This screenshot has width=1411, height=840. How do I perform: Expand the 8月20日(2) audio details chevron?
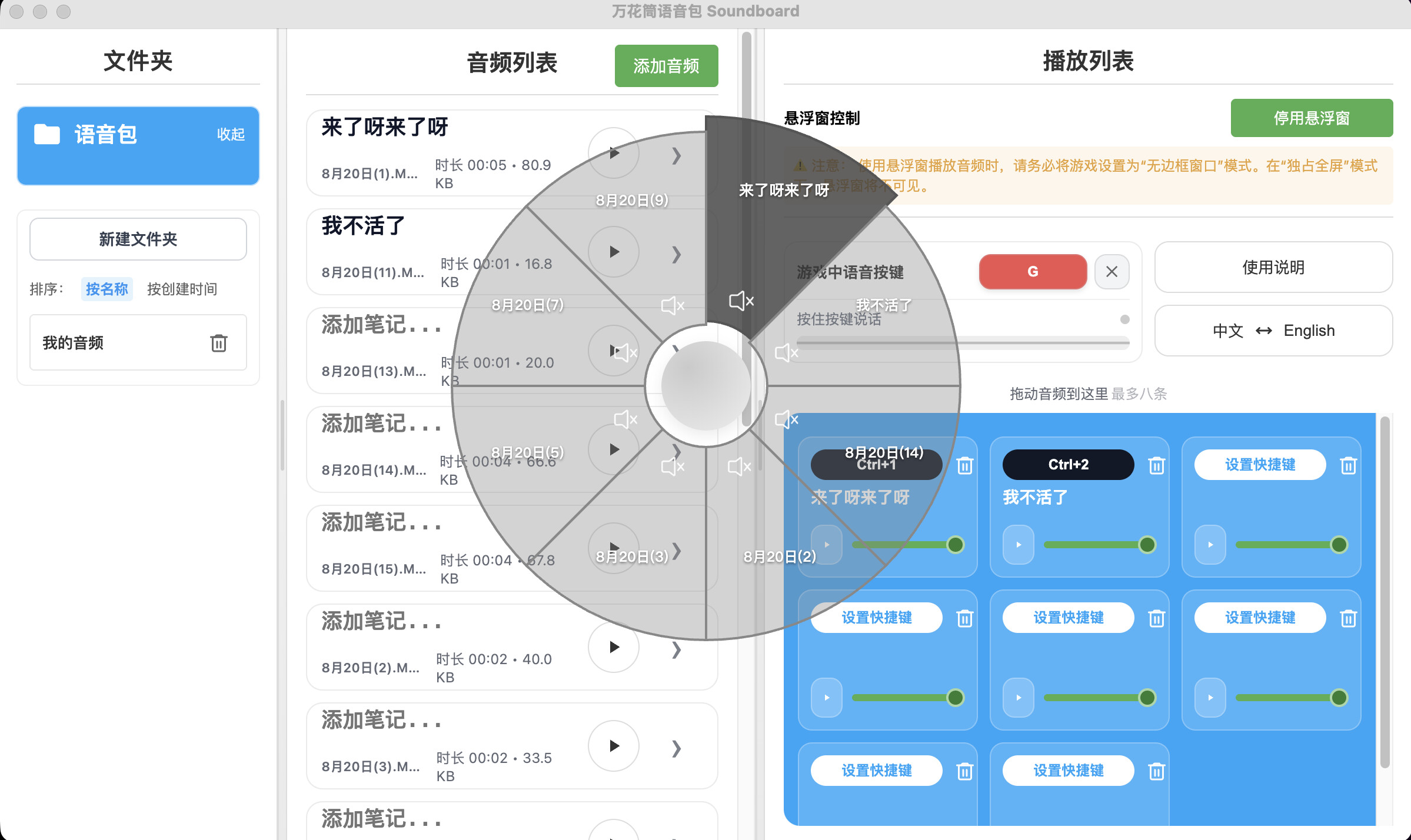click(676, 650)
